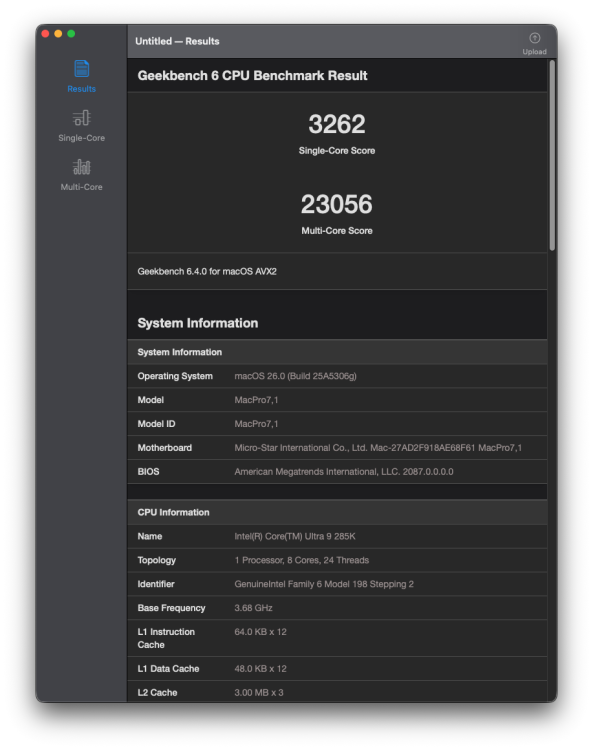The width and height of the screenshot is (593, 750).
Task: Click the 'Geekbench 6 CPU Benchmark Result' heading
Action: (252, 76)
